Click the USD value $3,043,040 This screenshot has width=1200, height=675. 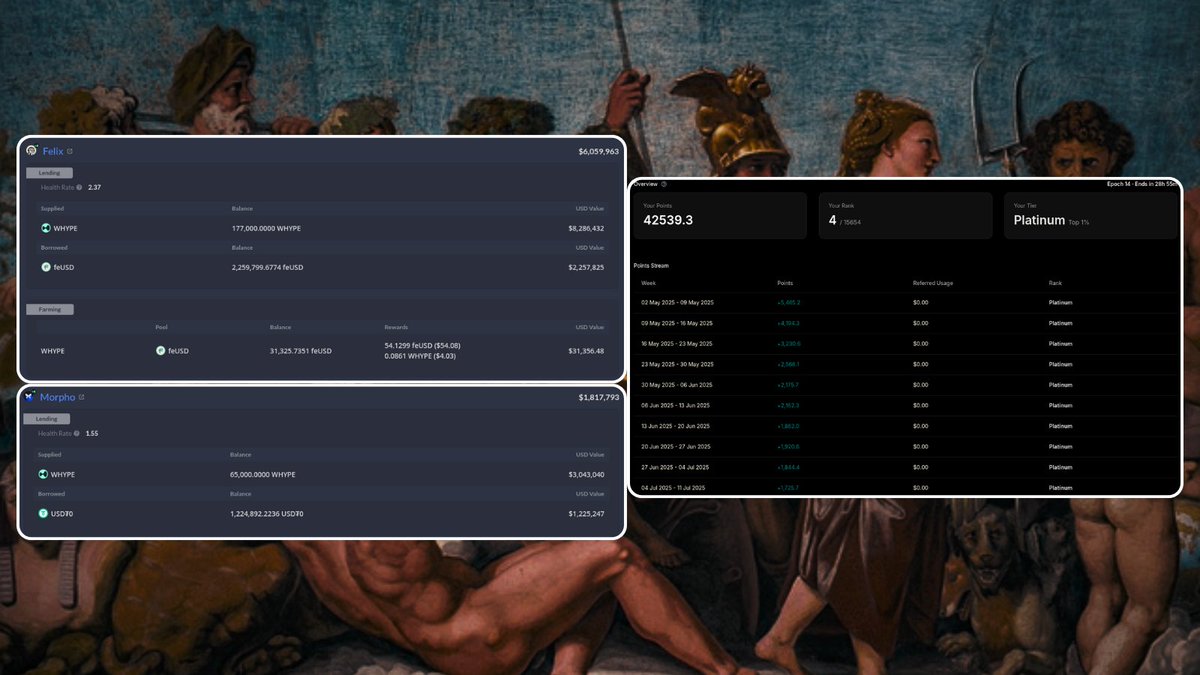pos(585,474)
